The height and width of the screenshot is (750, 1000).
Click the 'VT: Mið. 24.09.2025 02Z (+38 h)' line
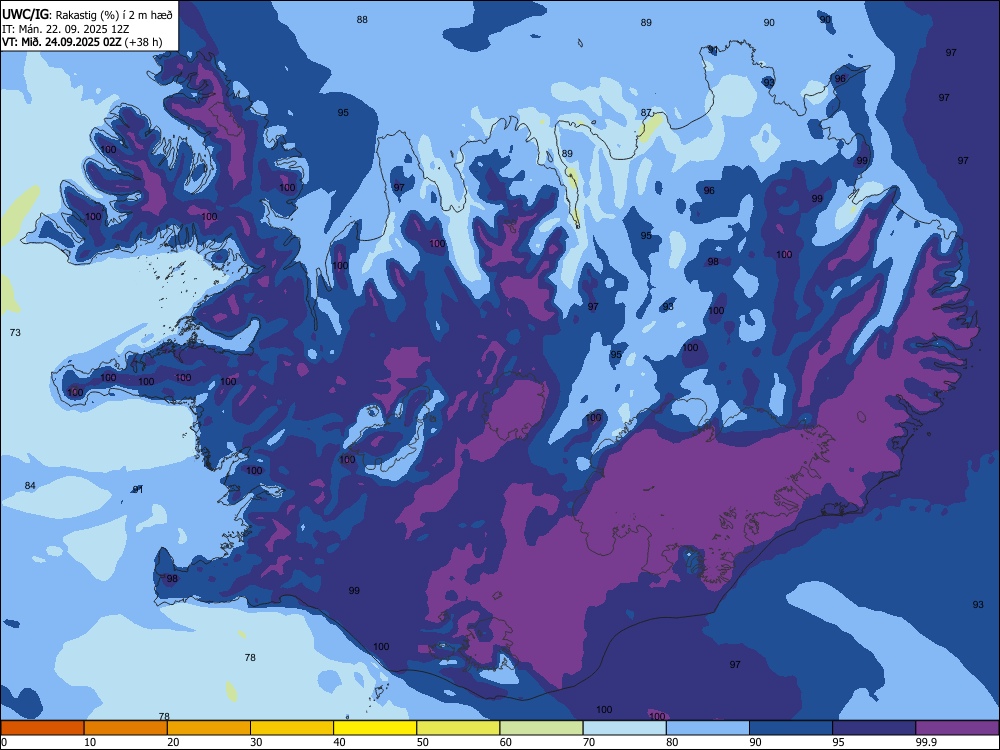click(x=82, y=42)
